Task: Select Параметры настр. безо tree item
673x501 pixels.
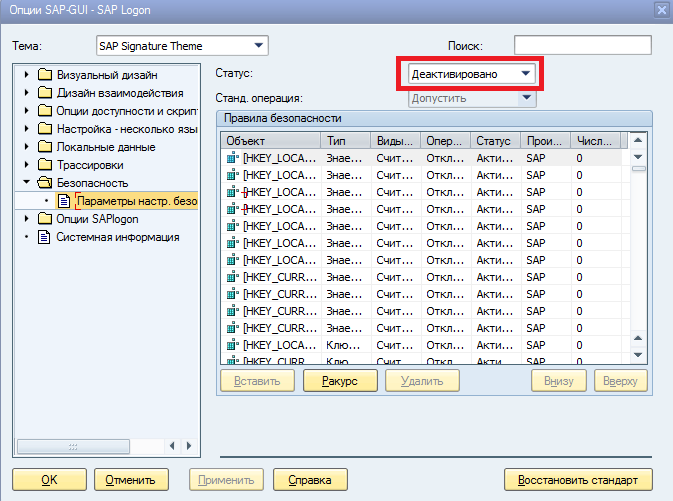Action: pos(136,201)
